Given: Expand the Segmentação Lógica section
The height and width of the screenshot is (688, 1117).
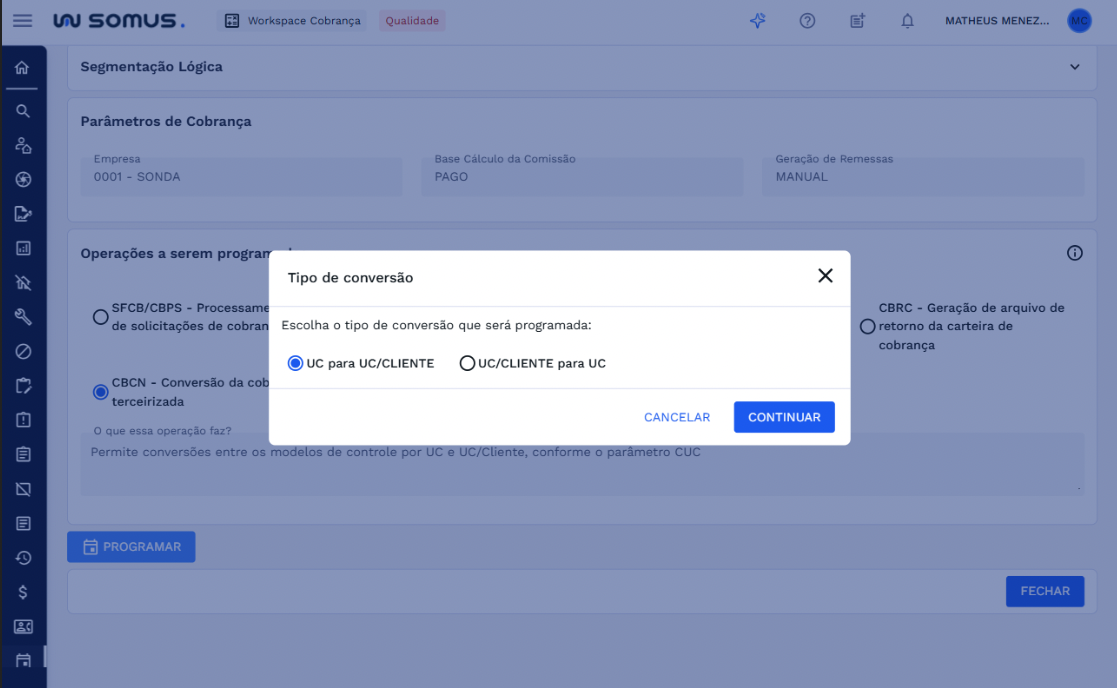Looking at the screenshot, I should (1074, 67).
